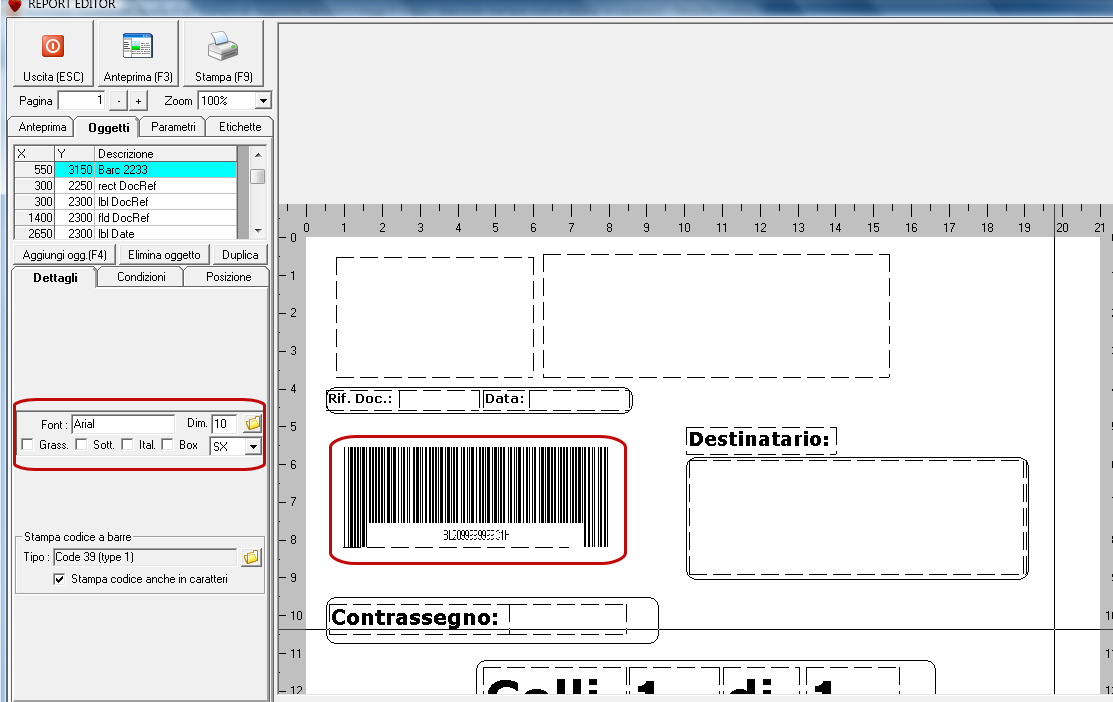Open the Posizione tab
Viewport: 1113px width, 702px height.
click(228, 277)
